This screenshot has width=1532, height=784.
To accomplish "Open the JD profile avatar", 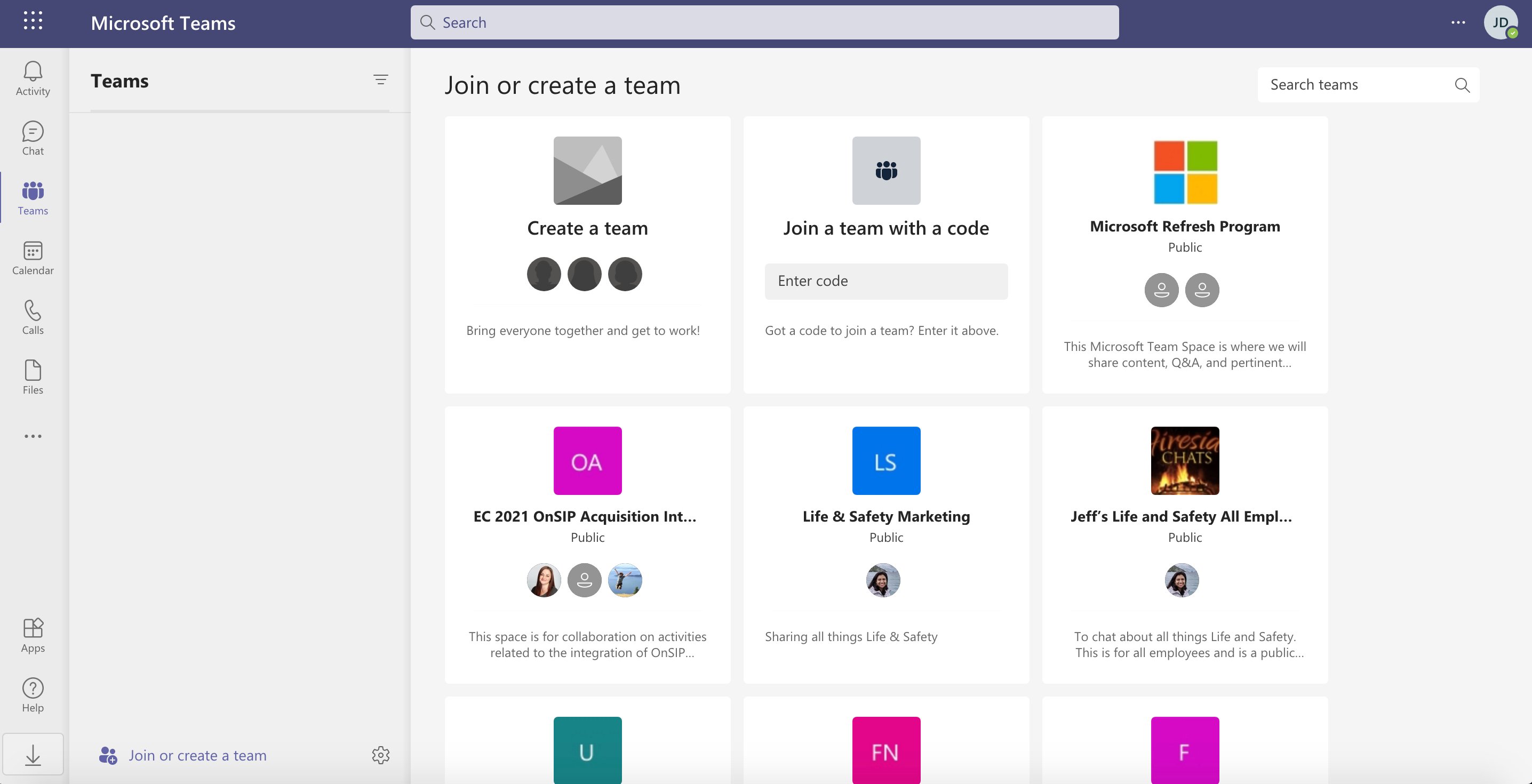I will click(1501, 22).
